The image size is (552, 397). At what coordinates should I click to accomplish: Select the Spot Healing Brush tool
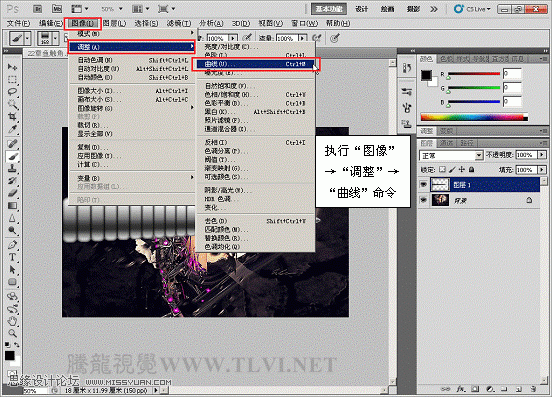click(12, 144)
